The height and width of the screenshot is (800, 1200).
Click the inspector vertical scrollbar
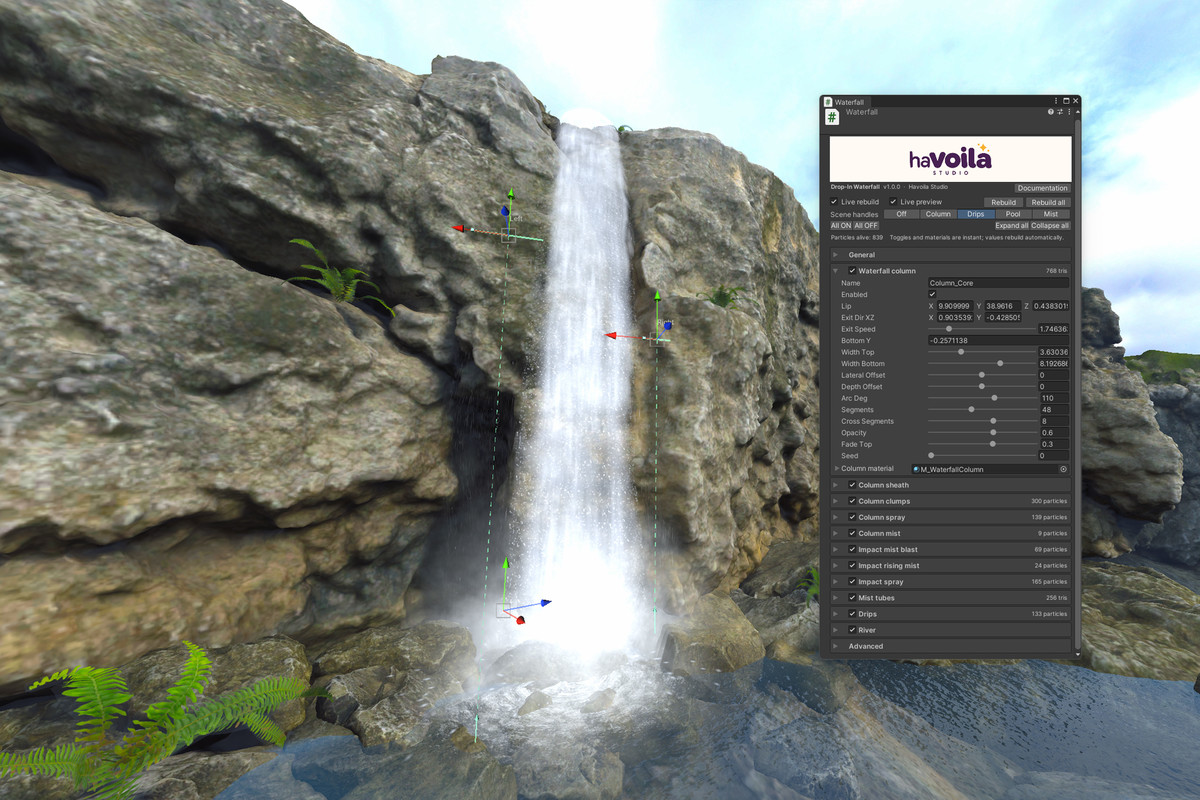click(x=1077, y=385)
